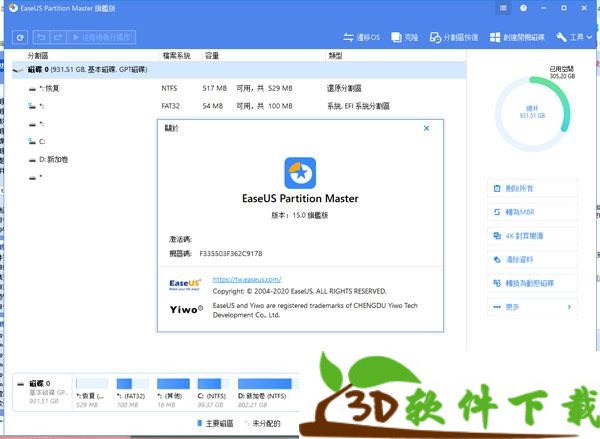Viewport: 600px width, 439px height.
Task: Click the blue Primary legend entry
Action: [x=215, y=423]
